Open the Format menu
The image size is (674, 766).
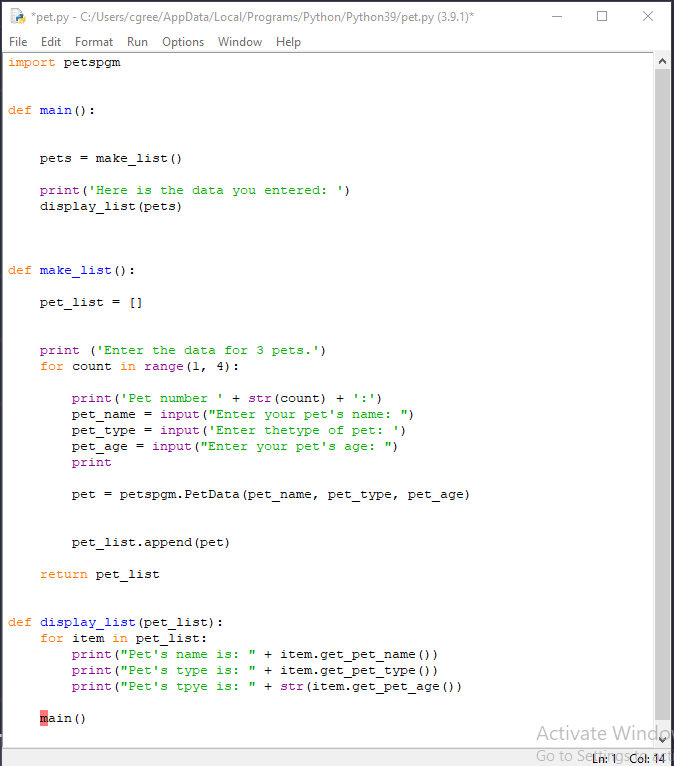coord(94,42)
